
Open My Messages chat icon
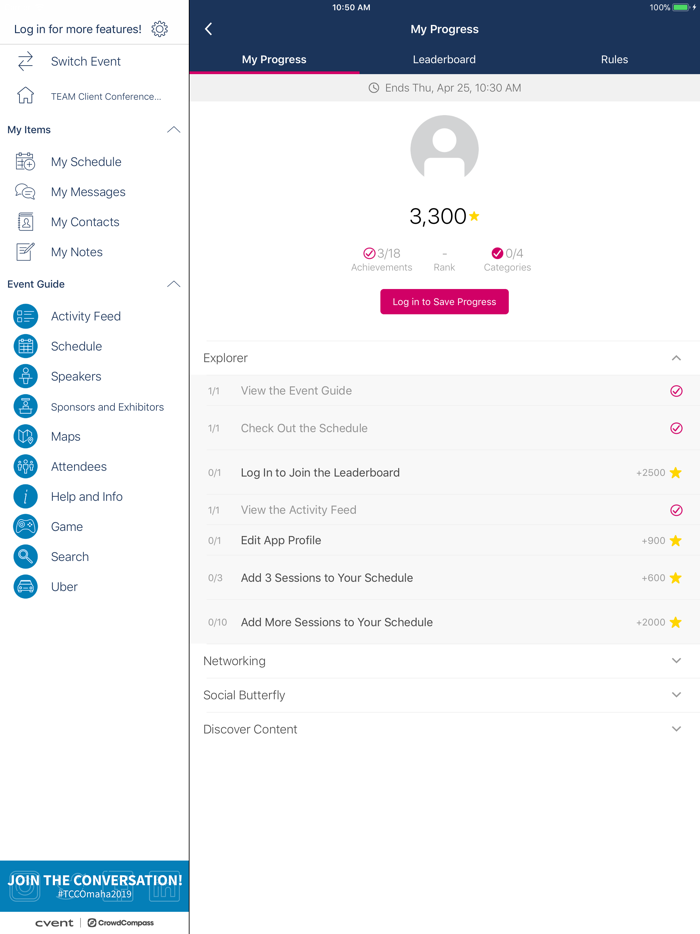coord(25,192)
